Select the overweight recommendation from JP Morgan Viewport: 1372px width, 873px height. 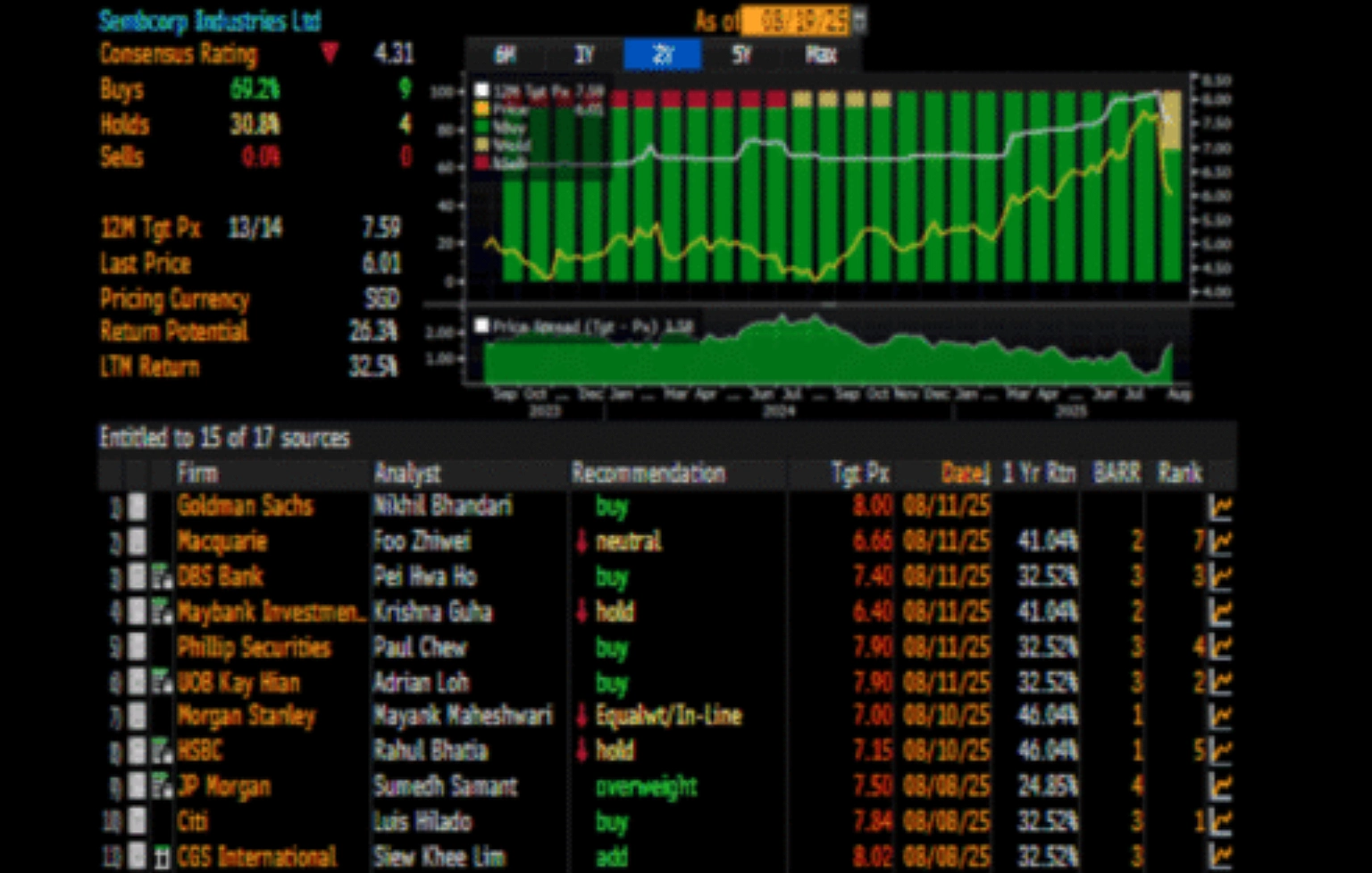(647, 787)
